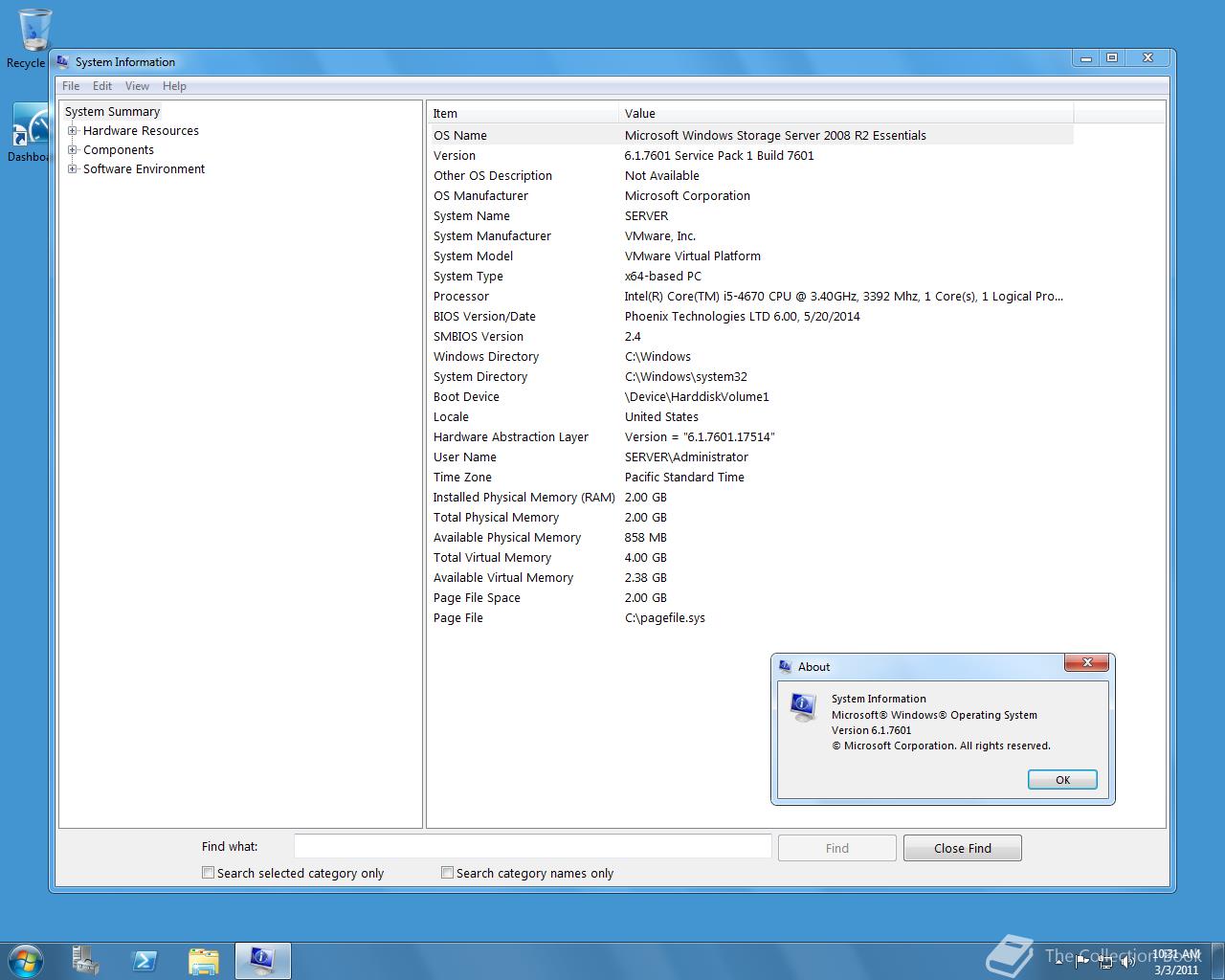Open Windows Explorer from the taskbar
1225x980 pixels.
pyautogui.click(x=204, y=960)
